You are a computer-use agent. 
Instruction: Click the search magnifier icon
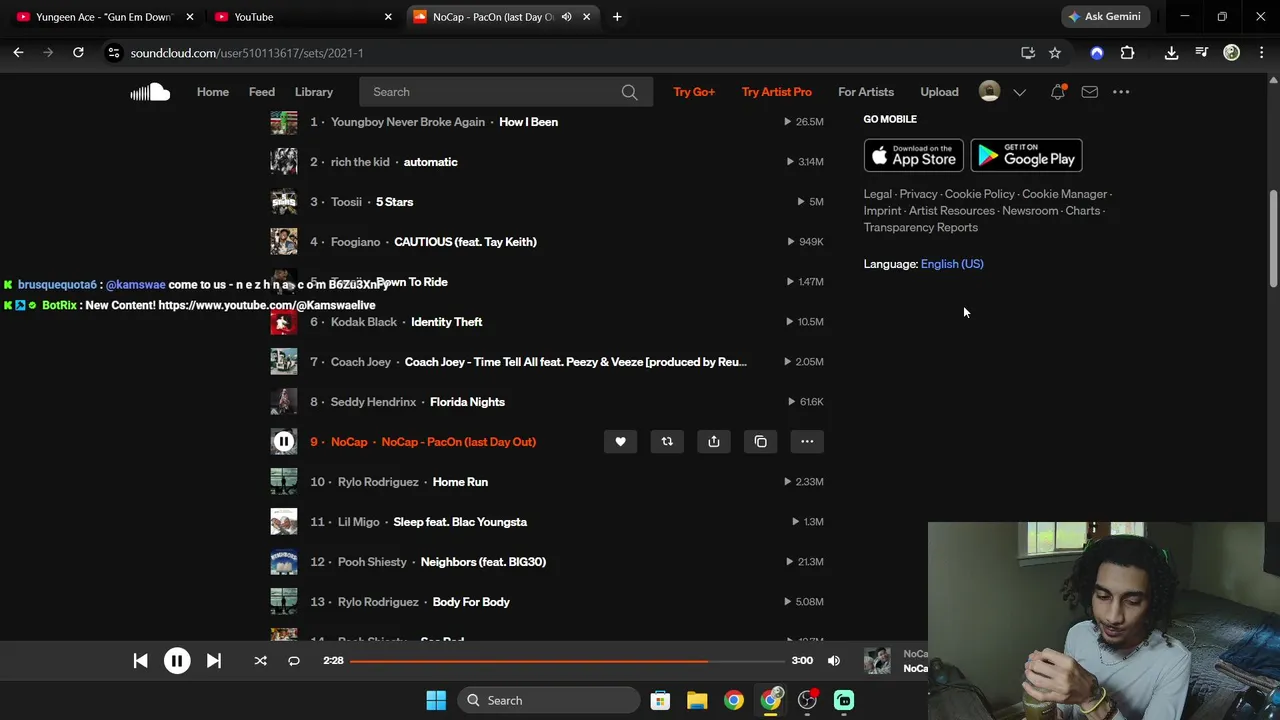(x=629, y=92)
